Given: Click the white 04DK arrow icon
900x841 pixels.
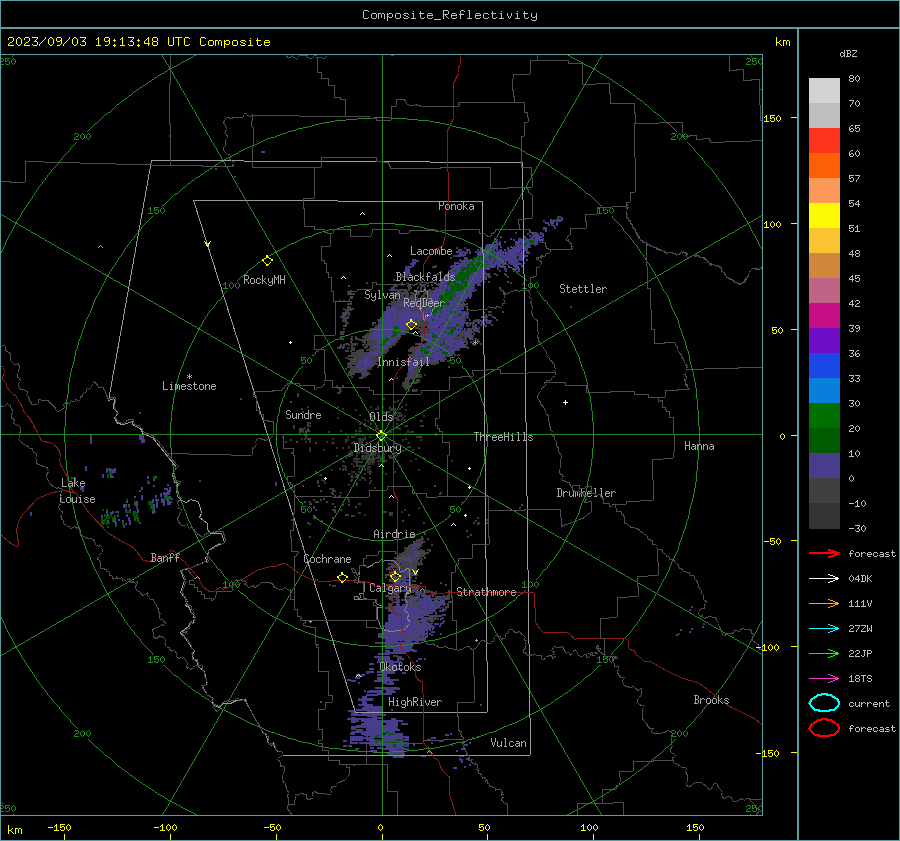Looking at the screenshot, I should pyautogui.click(x=824, y=579).
